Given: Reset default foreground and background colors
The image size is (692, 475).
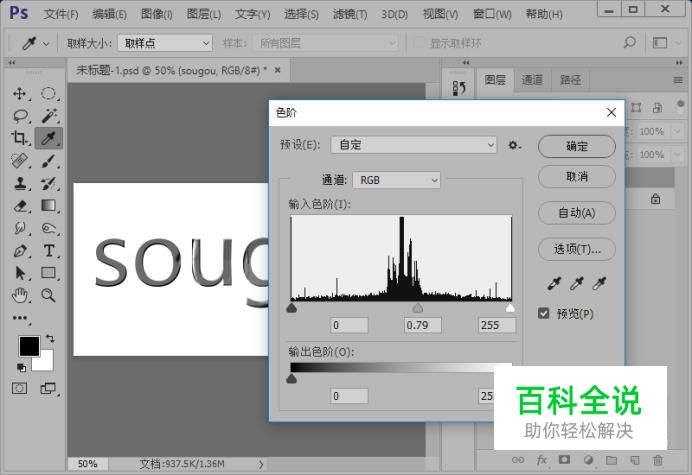Looking at the screenshot, I should 21,367.
